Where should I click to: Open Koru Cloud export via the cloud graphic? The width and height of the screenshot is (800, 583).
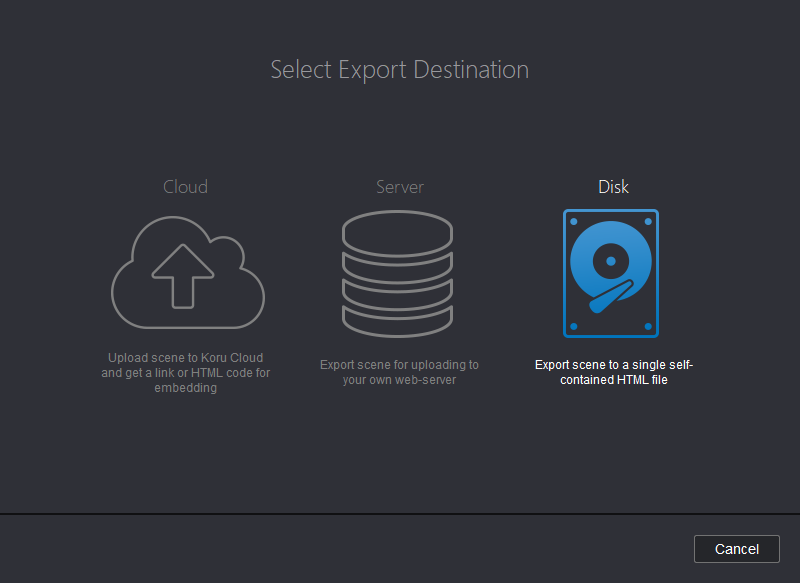coord(186,272)
